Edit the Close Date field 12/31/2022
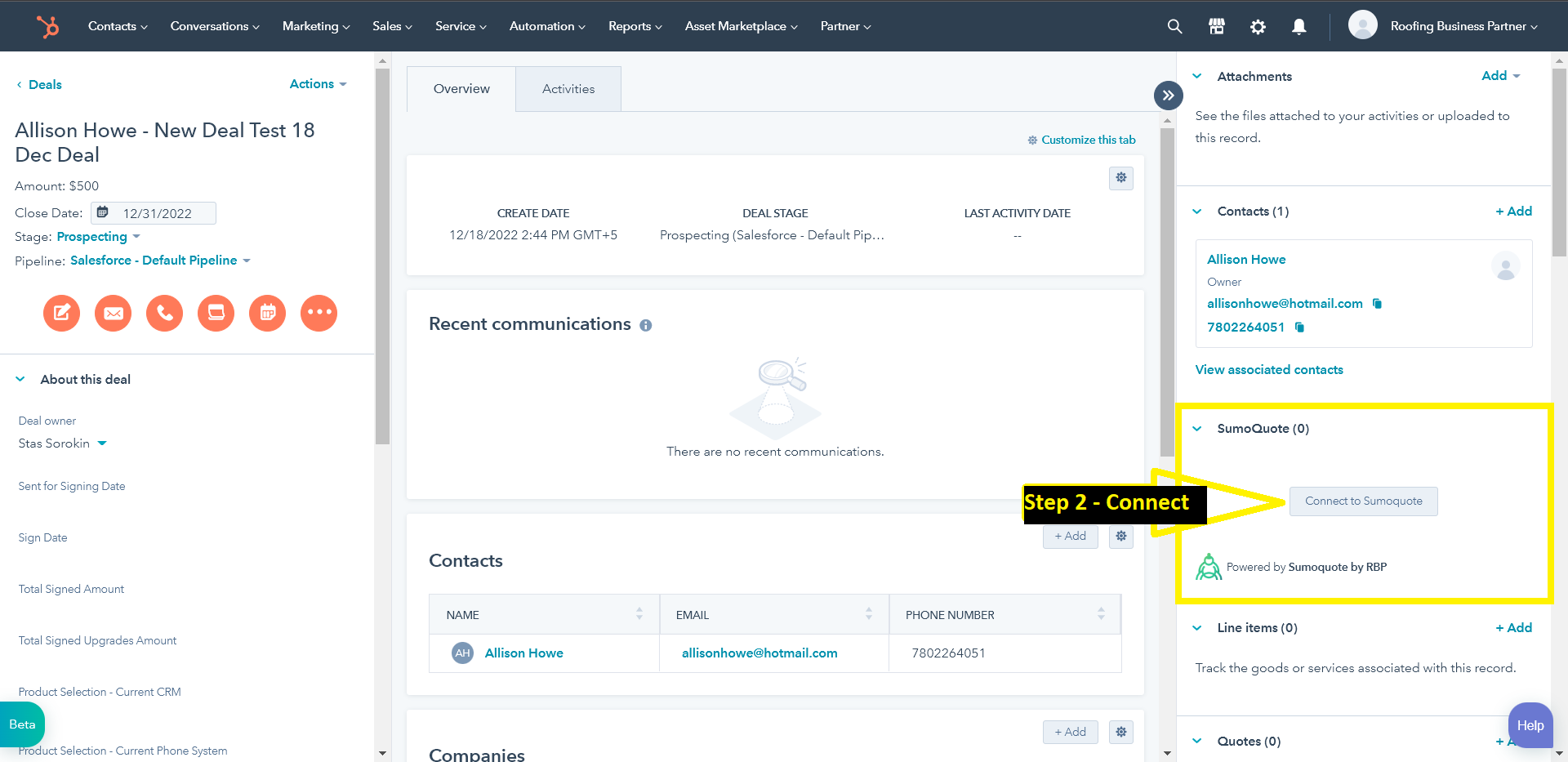The width and height of the screenshot is (1568, 762). (x=154, y=213)
